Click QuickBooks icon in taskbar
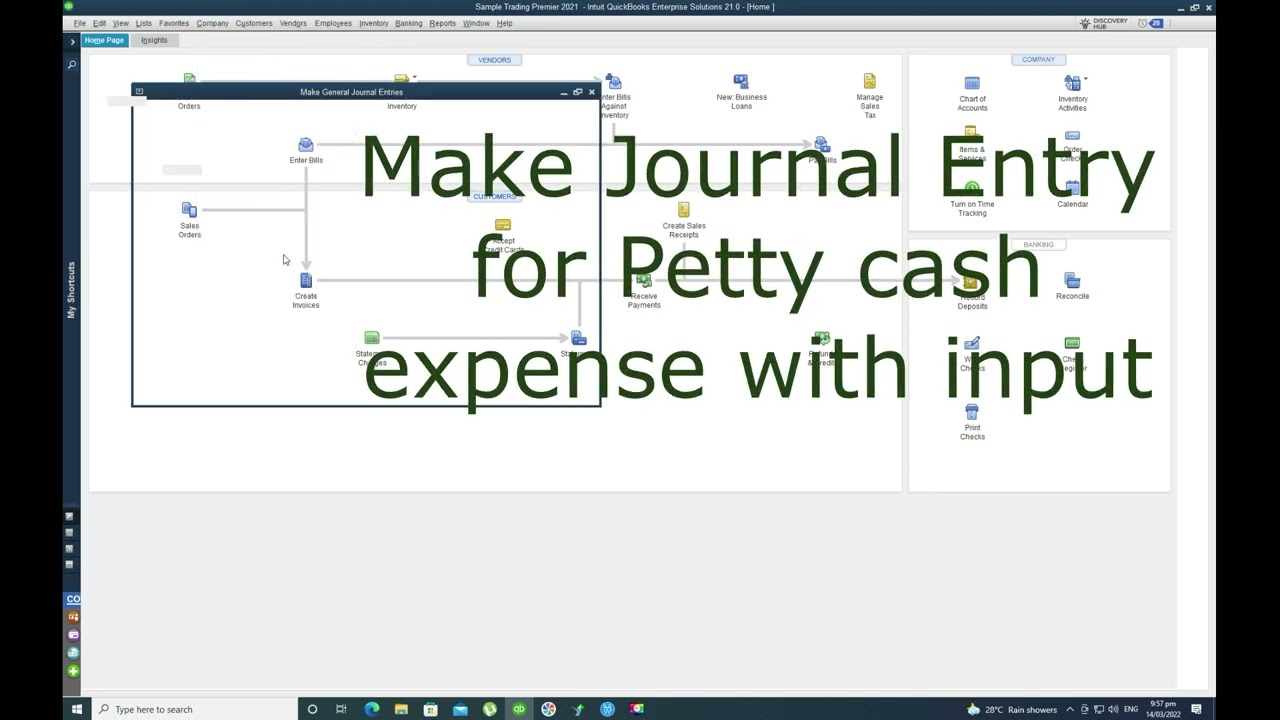1280x720 pixels. 519,709
